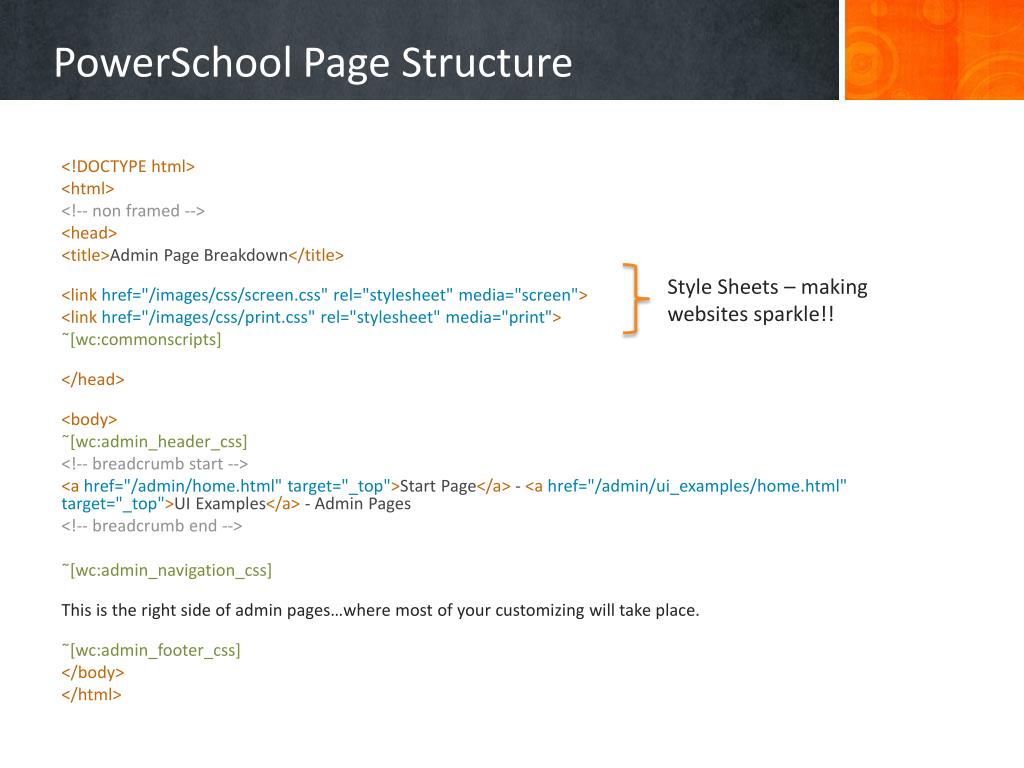Click the breadcrumb start comment
Screen dimensions: 1024x768
pos(155,464)
